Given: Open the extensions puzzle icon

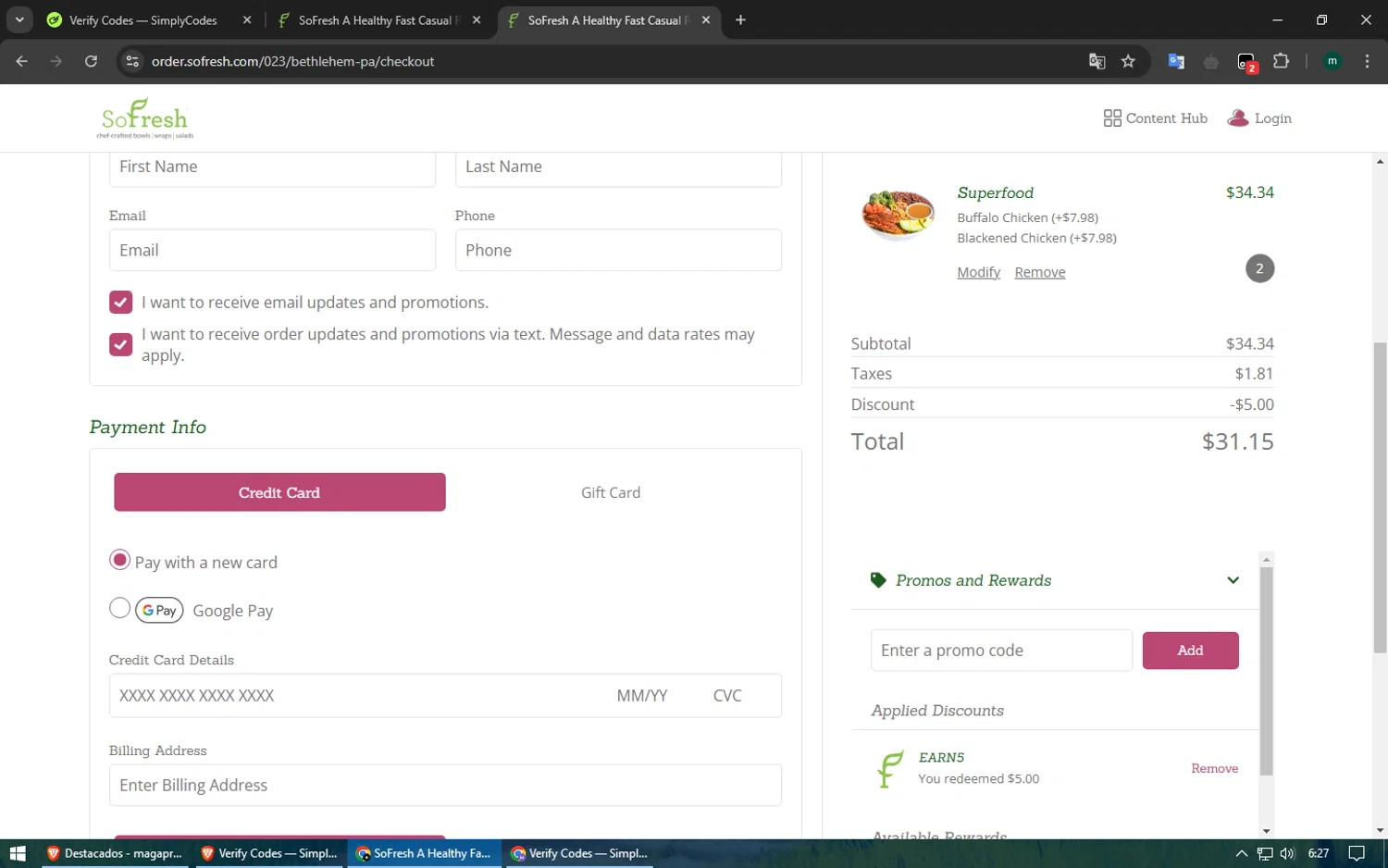Looking at the screenshot, I should (x=1281, y=61).
